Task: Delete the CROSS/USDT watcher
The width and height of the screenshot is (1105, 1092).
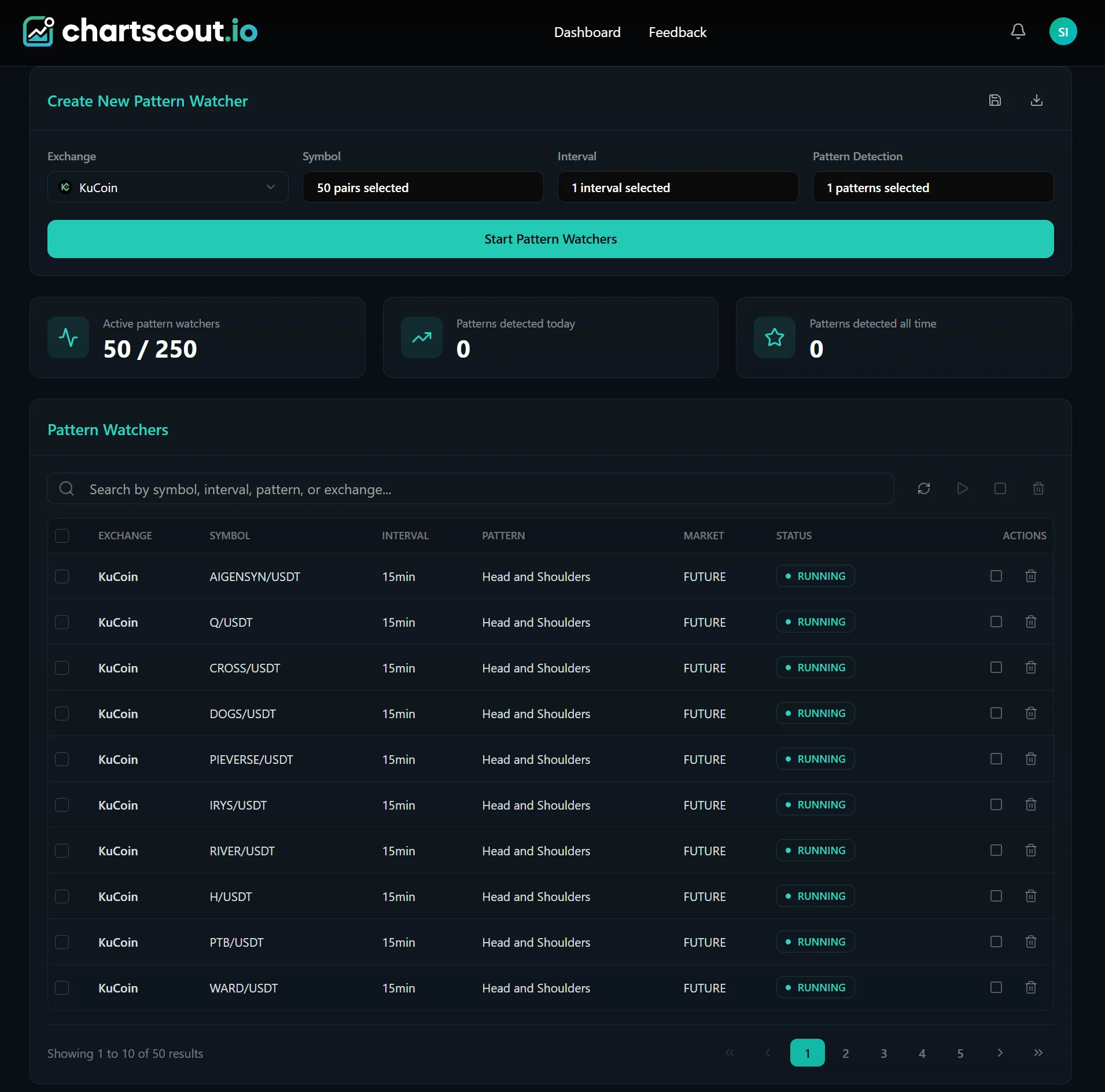Action: pyautogui.click(x=1030, y=667)
